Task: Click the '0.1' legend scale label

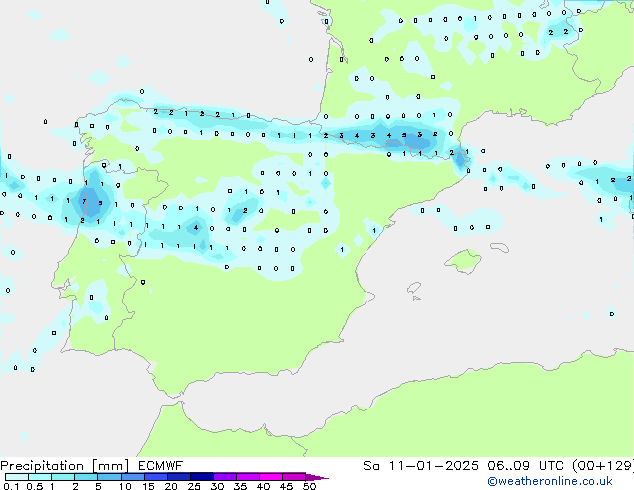Action: pos(11,486)
